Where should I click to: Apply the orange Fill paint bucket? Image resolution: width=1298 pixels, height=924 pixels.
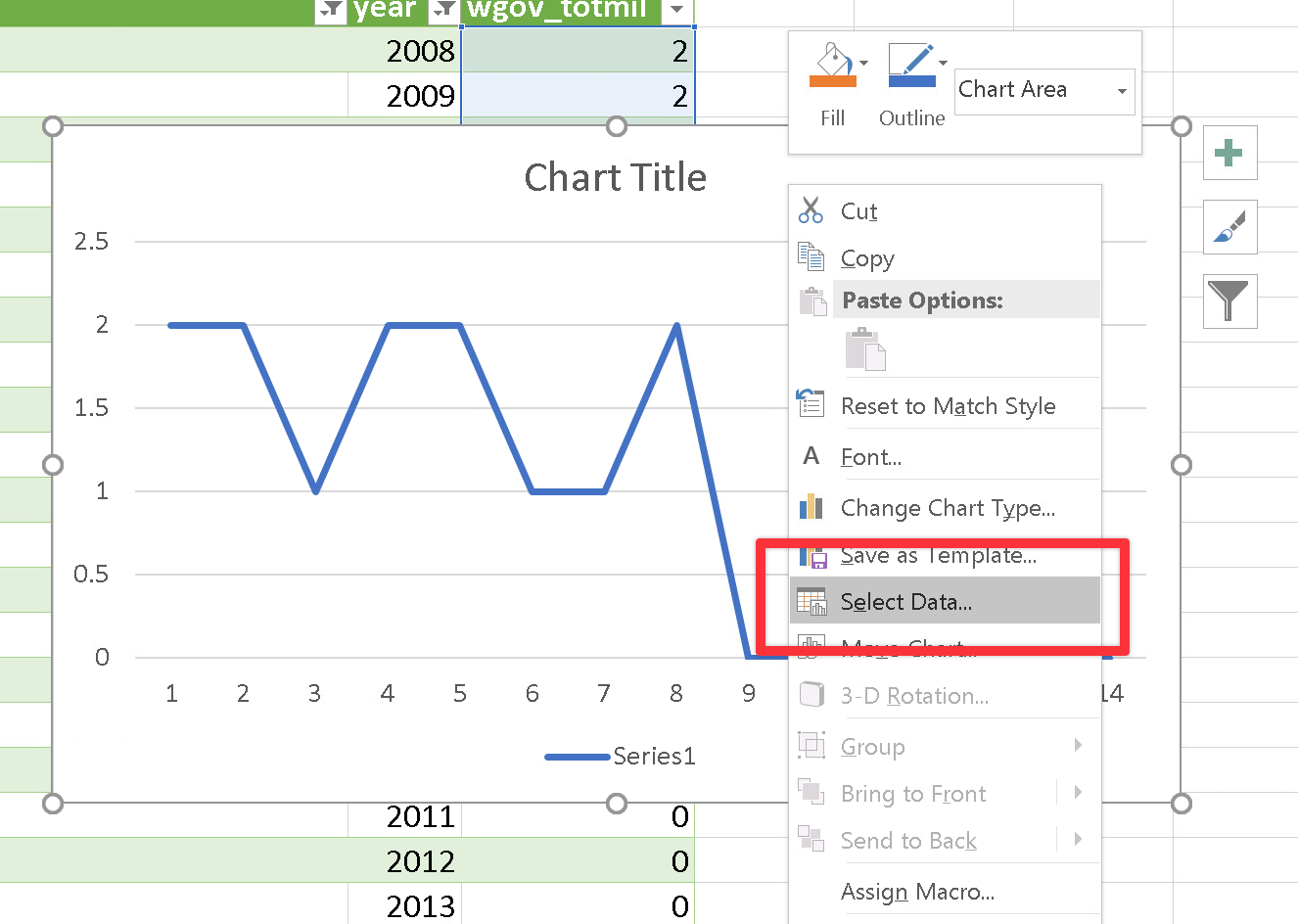832,66
